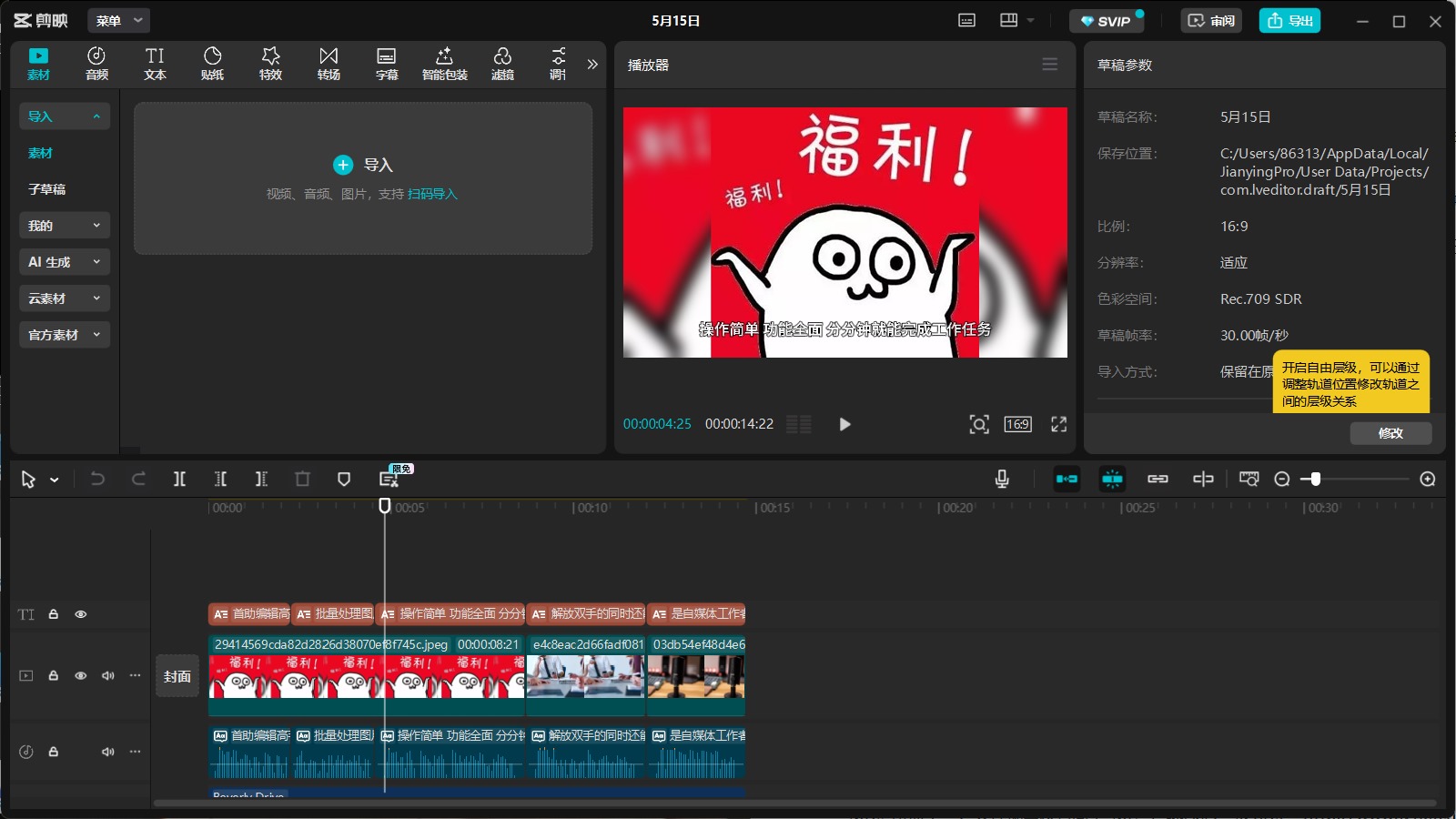Open the 16:9 ratio selector
The width and height of the screenshot is (1456, 819).
[1017, 424]
